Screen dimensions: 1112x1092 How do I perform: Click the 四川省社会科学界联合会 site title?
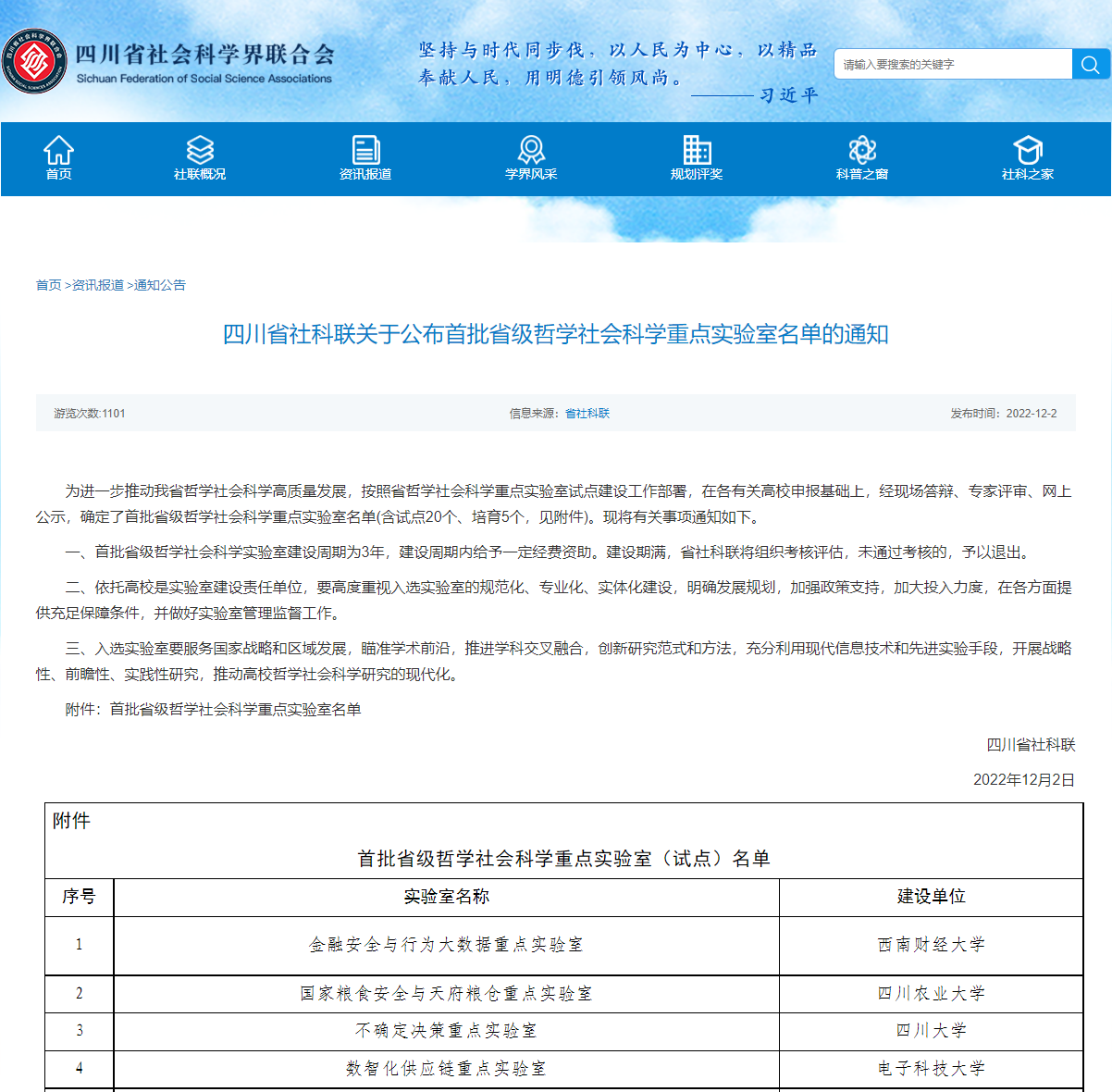(x=204, y=55)
